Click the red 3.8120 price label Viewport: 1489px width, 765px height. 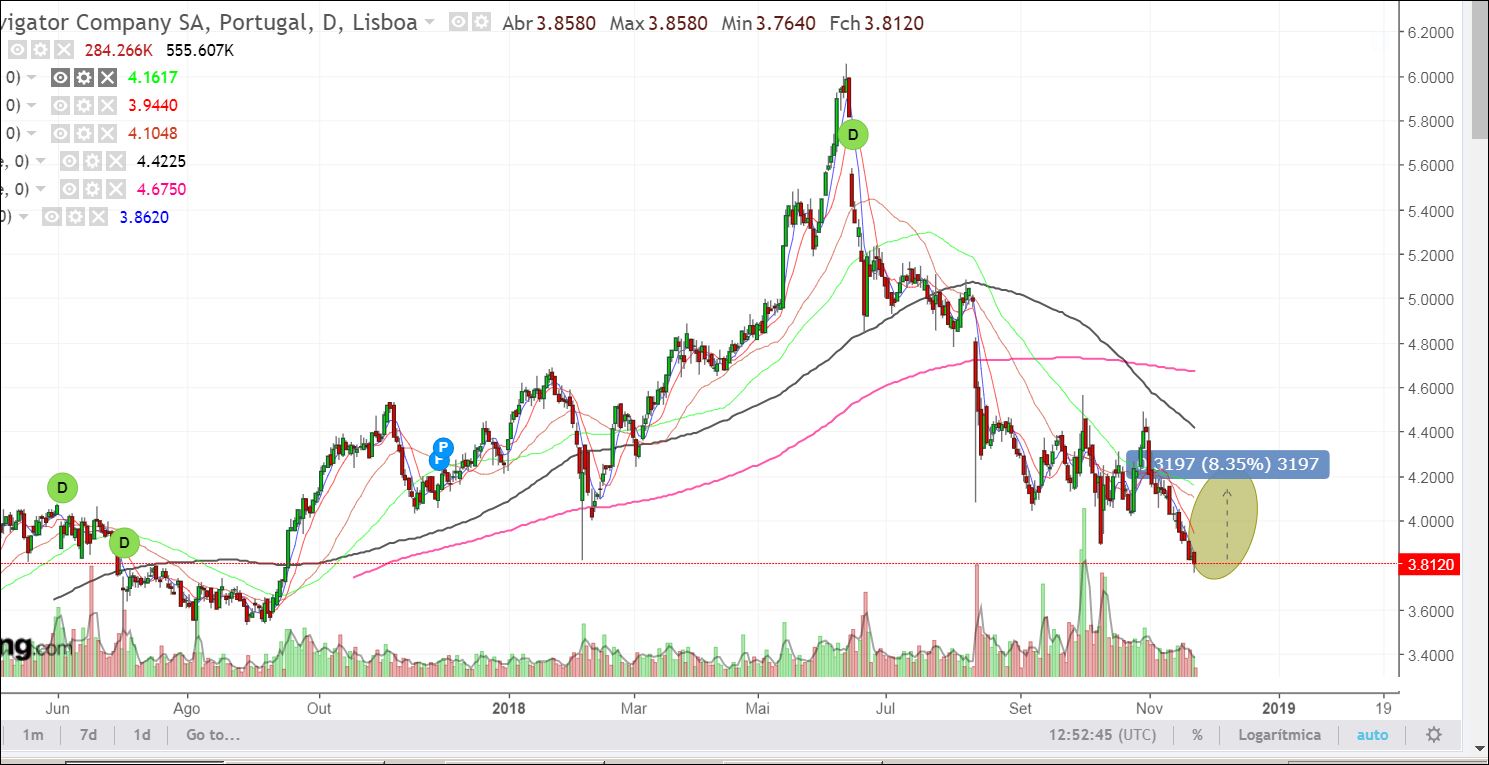tap(1430, 565)
